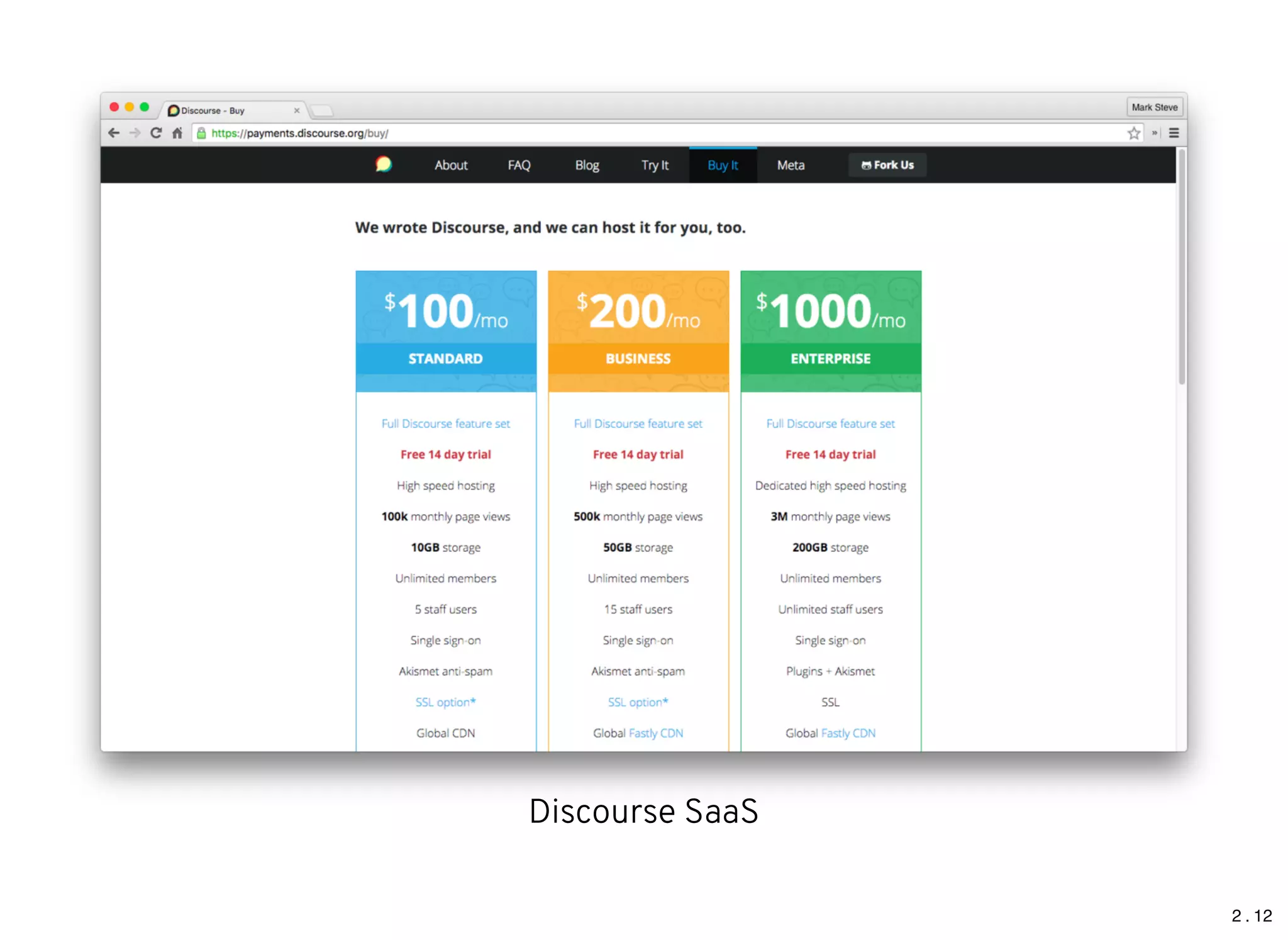1288x940 pixels.
Task: Click the Fork Us button
Action: click(x=887, y=165)
